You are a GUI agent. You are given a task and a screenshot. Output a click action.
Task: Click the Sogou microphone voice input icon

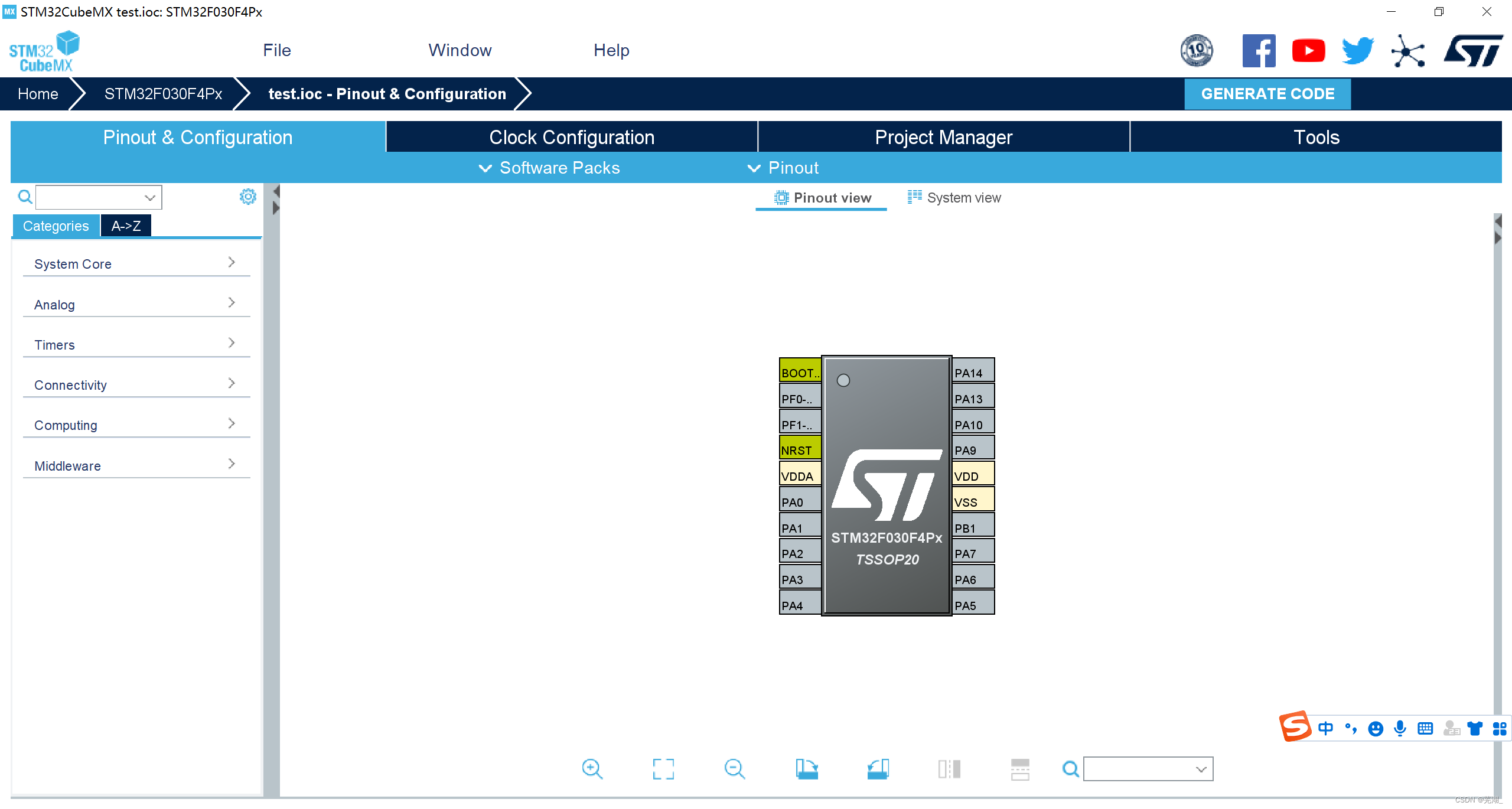click(1400, 729)
